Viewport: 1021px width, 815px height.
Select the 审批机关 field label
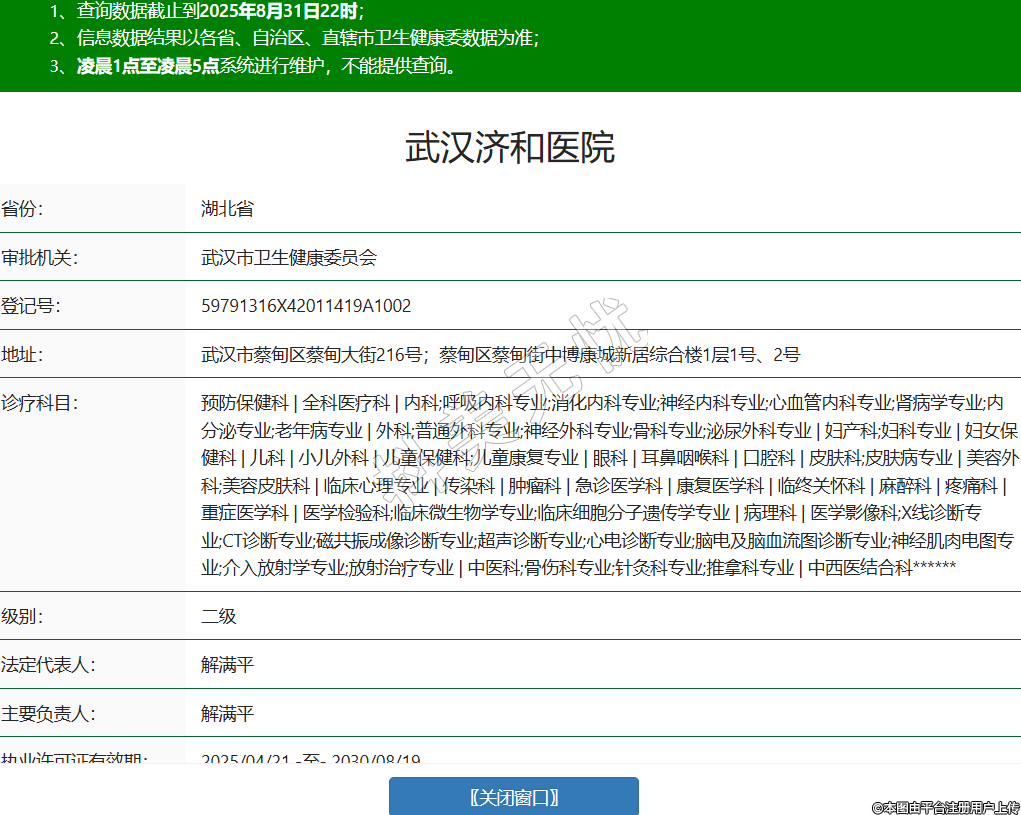(40, 258)
